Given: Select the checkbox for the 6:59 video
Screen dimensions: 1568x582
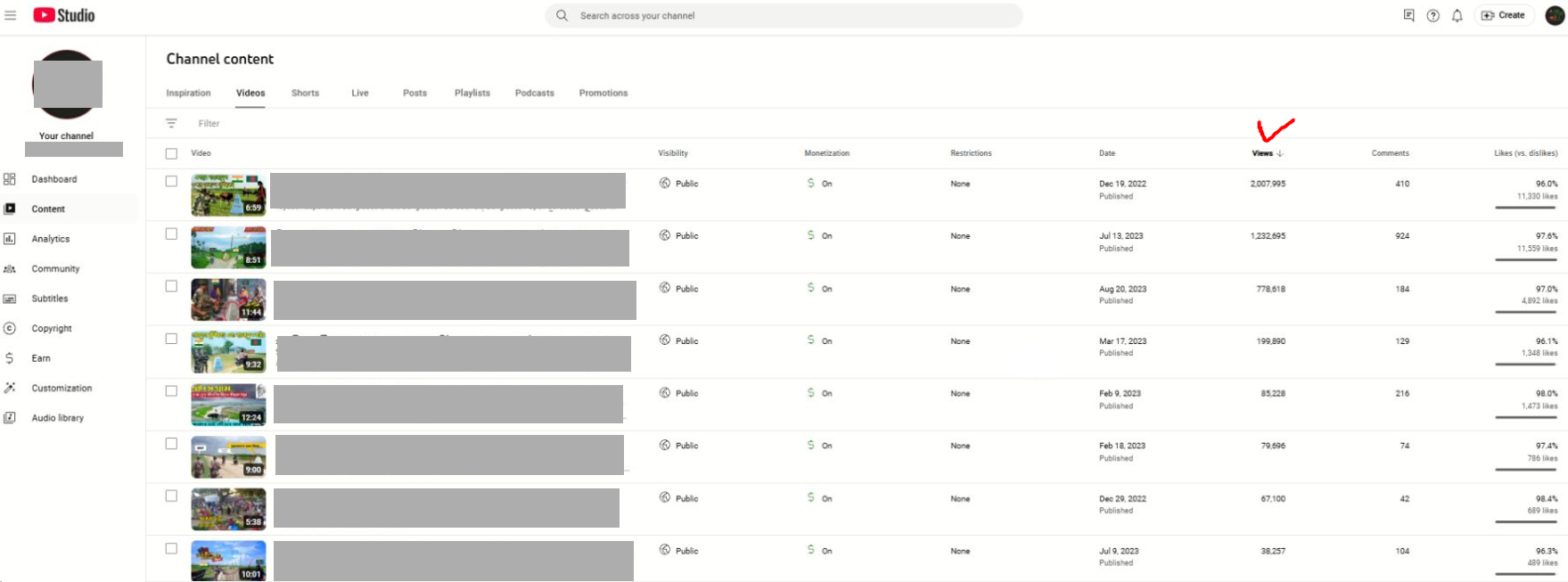Looking at the screenshot, I should pyautogui.click(x=171, y=181).
